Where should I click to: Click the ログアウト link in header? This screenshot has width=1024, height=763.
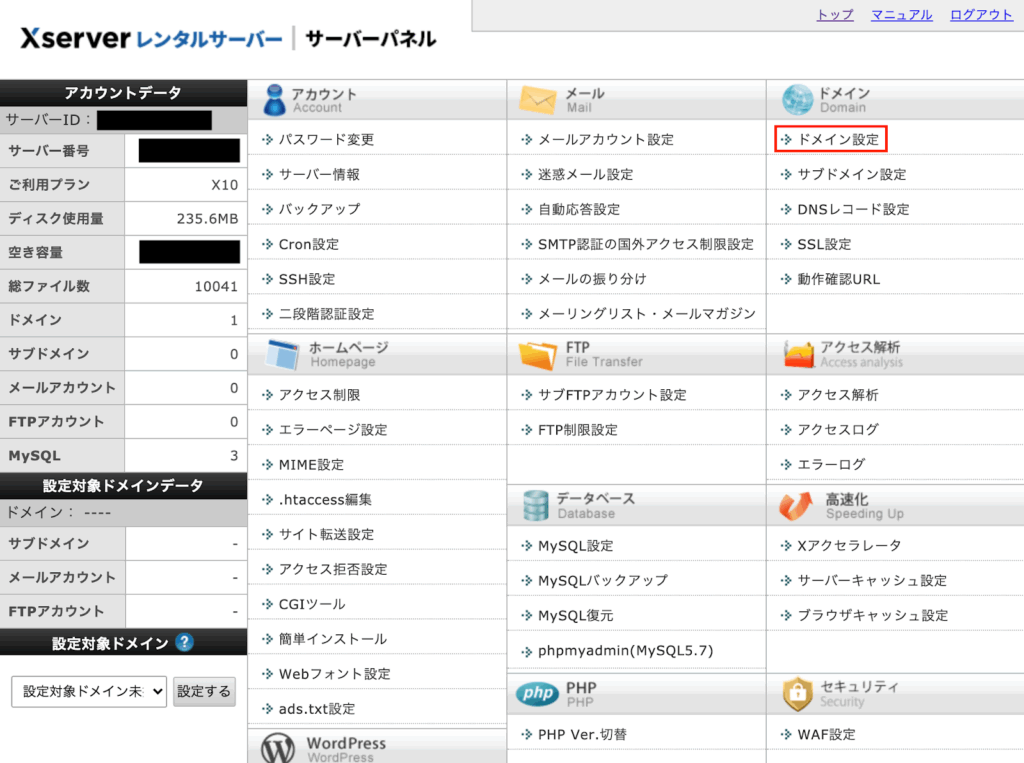point(981,15)
